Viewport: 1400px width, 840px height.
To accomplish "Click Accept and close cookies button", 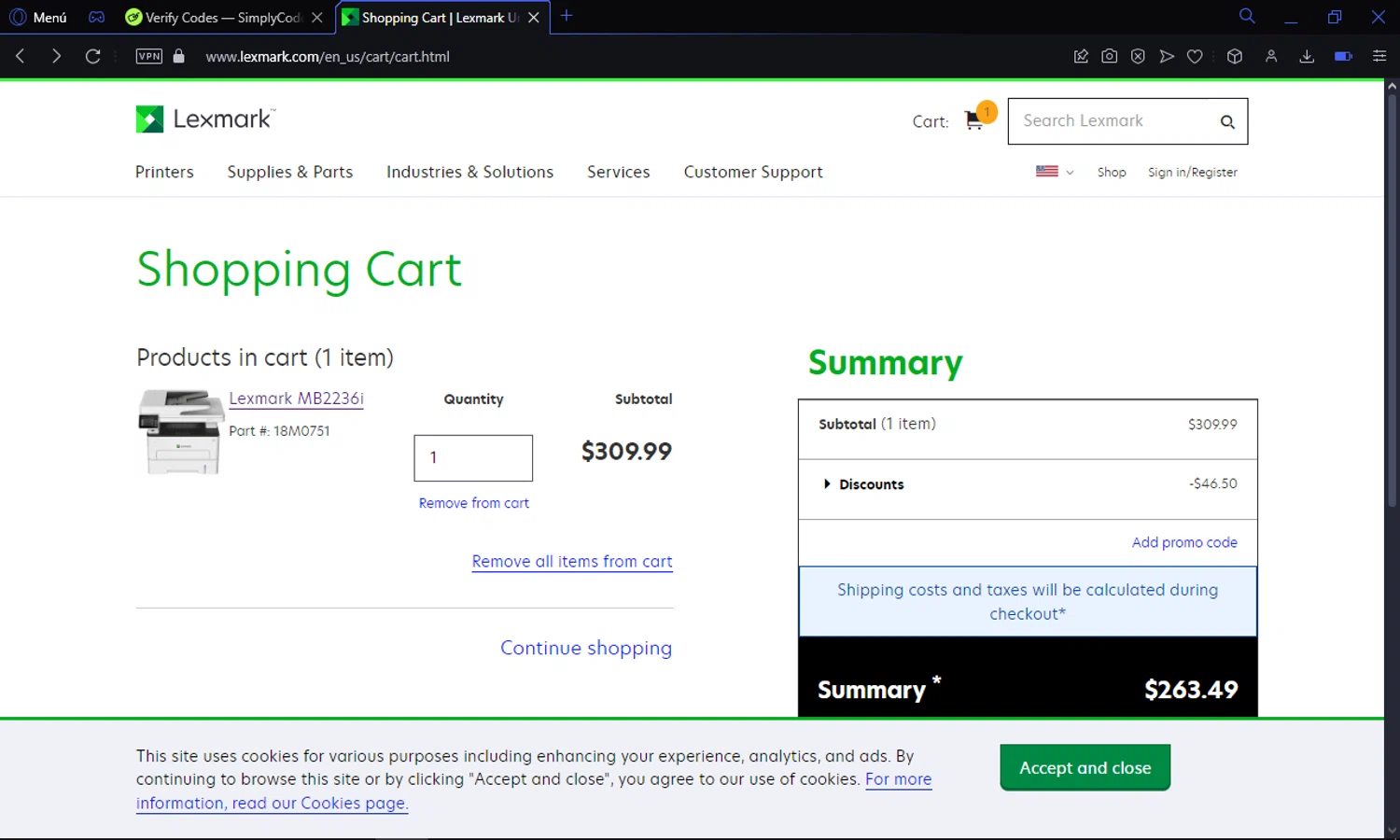I will [x=1085, y=767].
